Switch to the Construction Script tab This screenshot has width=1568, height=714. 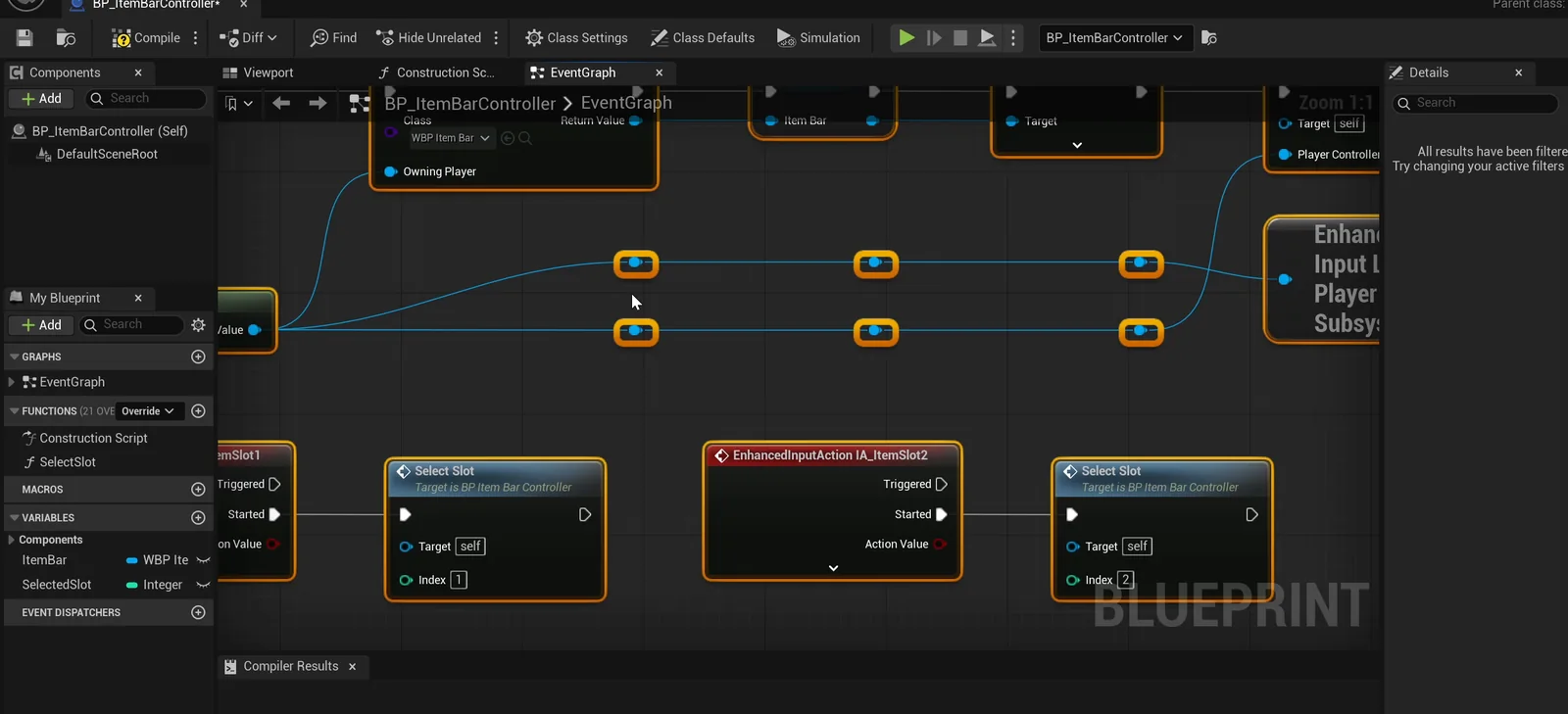436,72
